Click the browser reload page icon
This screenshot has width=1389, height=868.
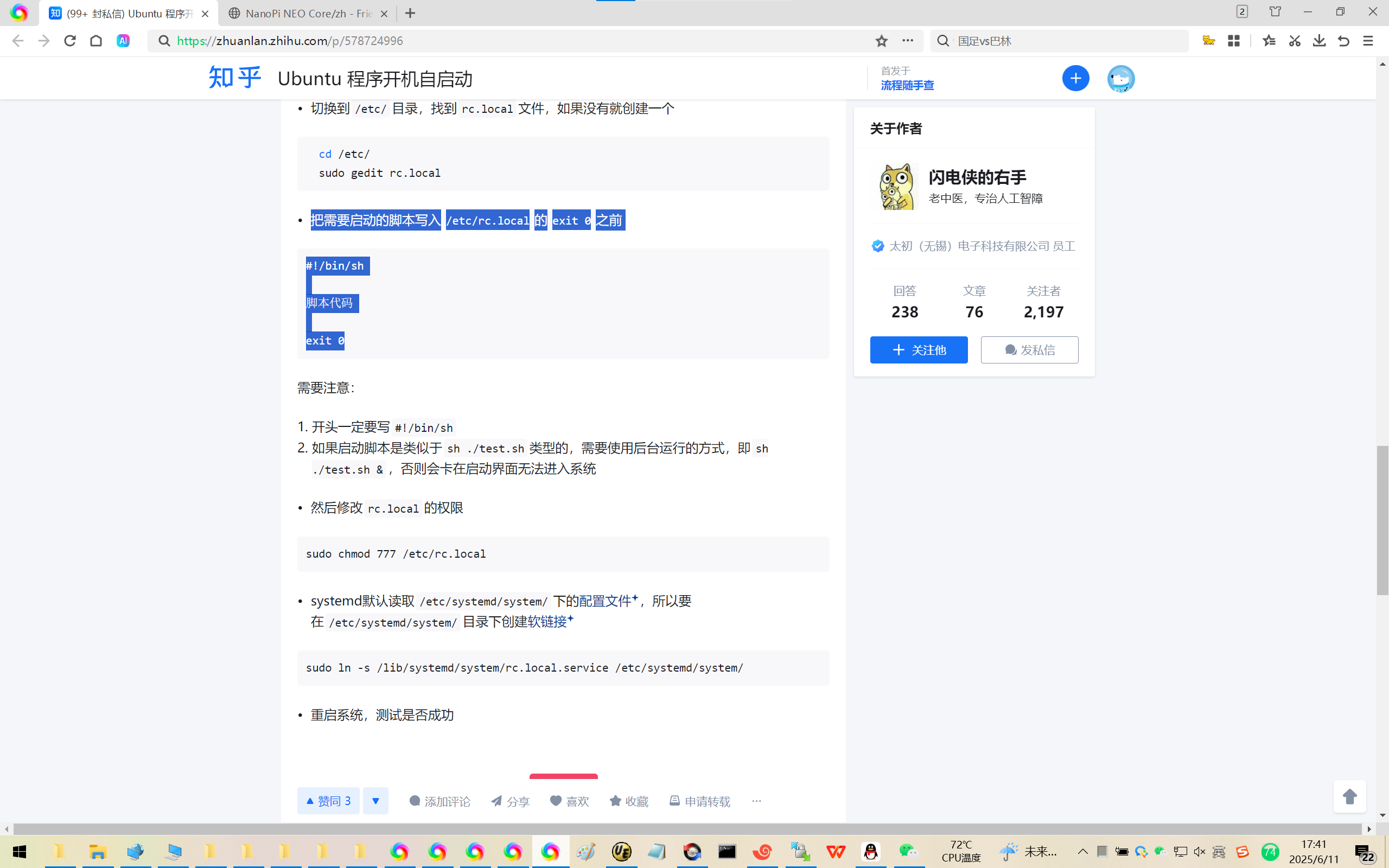[70, 41]
